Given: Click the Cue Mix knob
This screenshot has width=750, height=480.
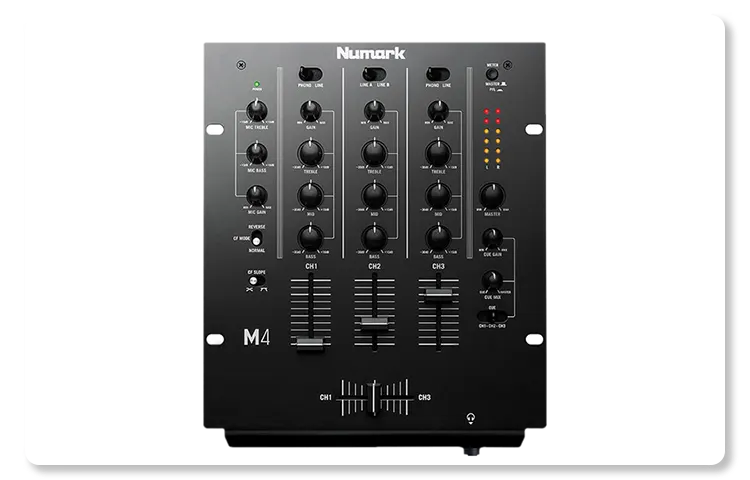Looking at the screenshot, I should pos(492,281).
